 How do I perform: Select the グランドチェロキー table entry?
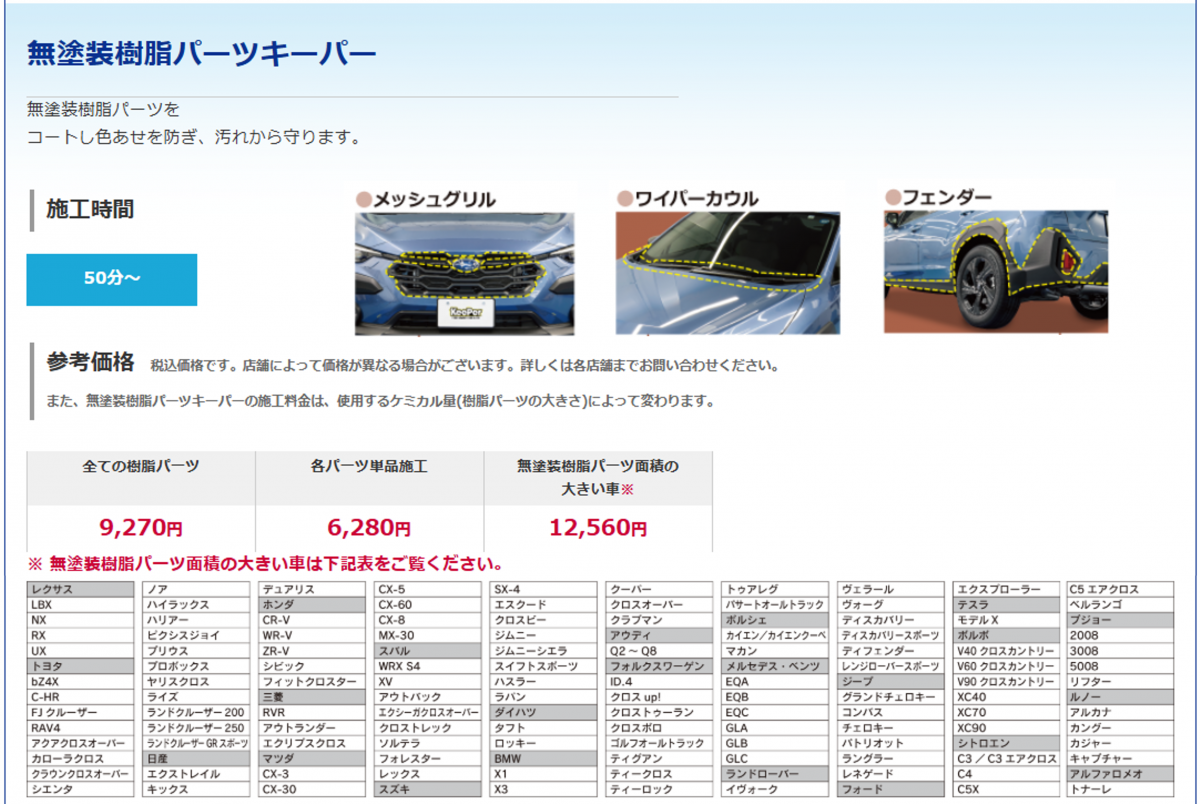point(891,697)
